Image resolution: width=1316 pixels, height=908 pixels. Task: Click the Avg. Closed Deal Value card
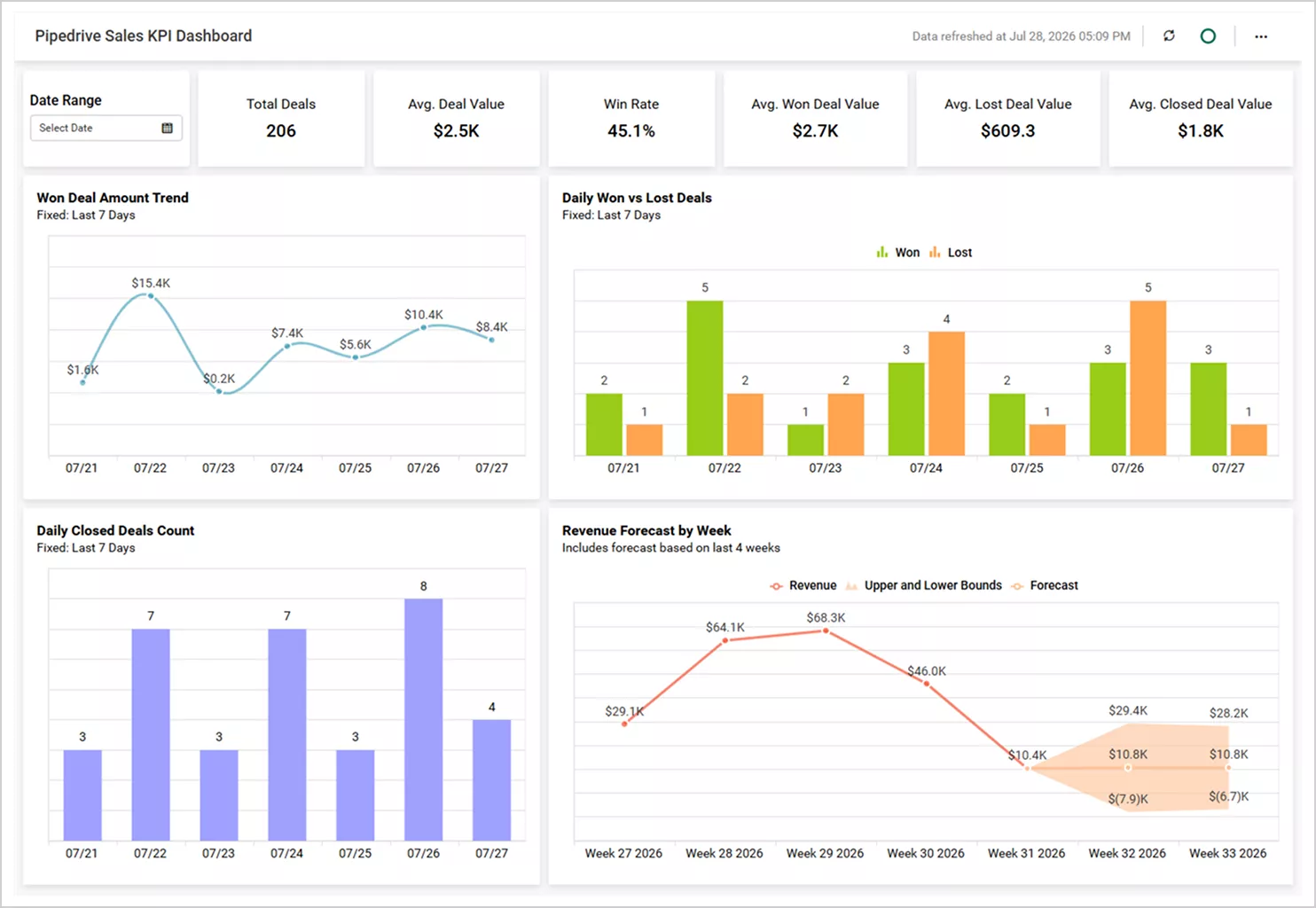point(1201,118)
